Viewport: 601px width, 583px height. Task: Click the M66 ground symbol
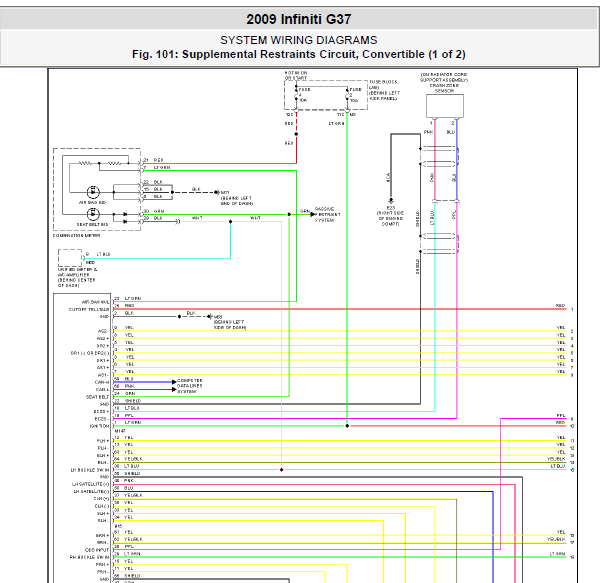(x=209, y=316)
